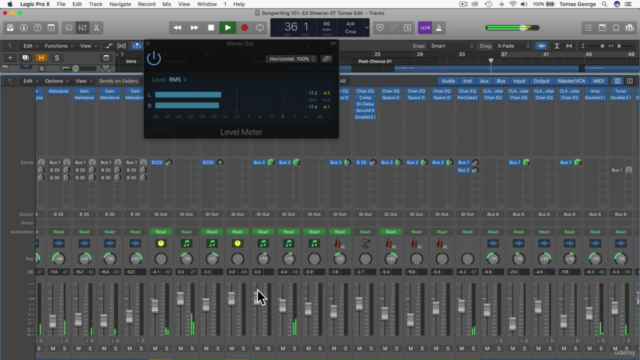Open Smart Controls dial button
640x360 pixels.
69,28
